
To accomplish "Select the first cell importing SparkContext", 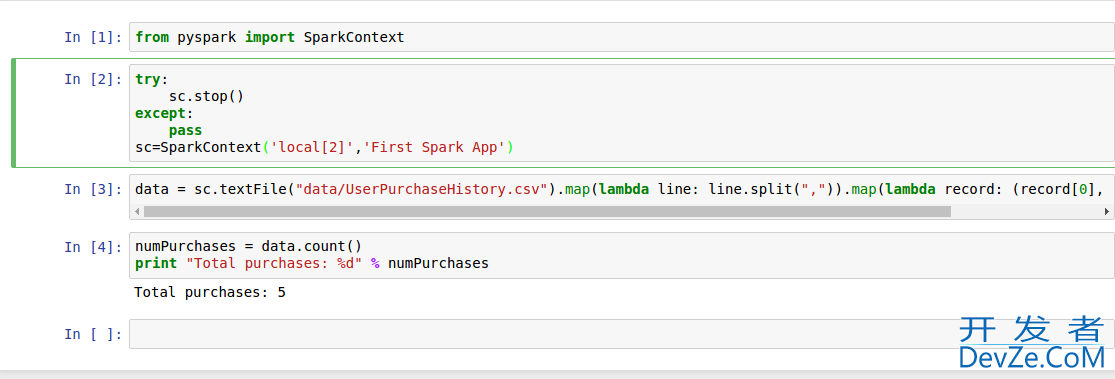I will pyautogui.click(x=621, y=37).
